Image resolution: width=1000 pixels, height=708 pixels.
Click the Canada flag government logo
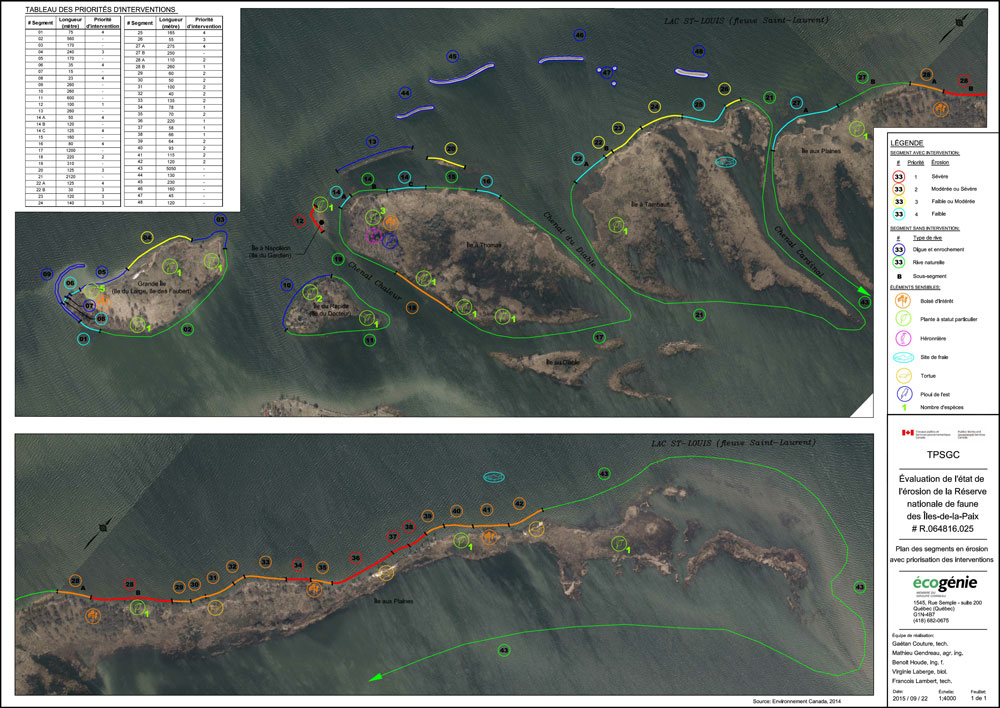click(x=908, y=432)
